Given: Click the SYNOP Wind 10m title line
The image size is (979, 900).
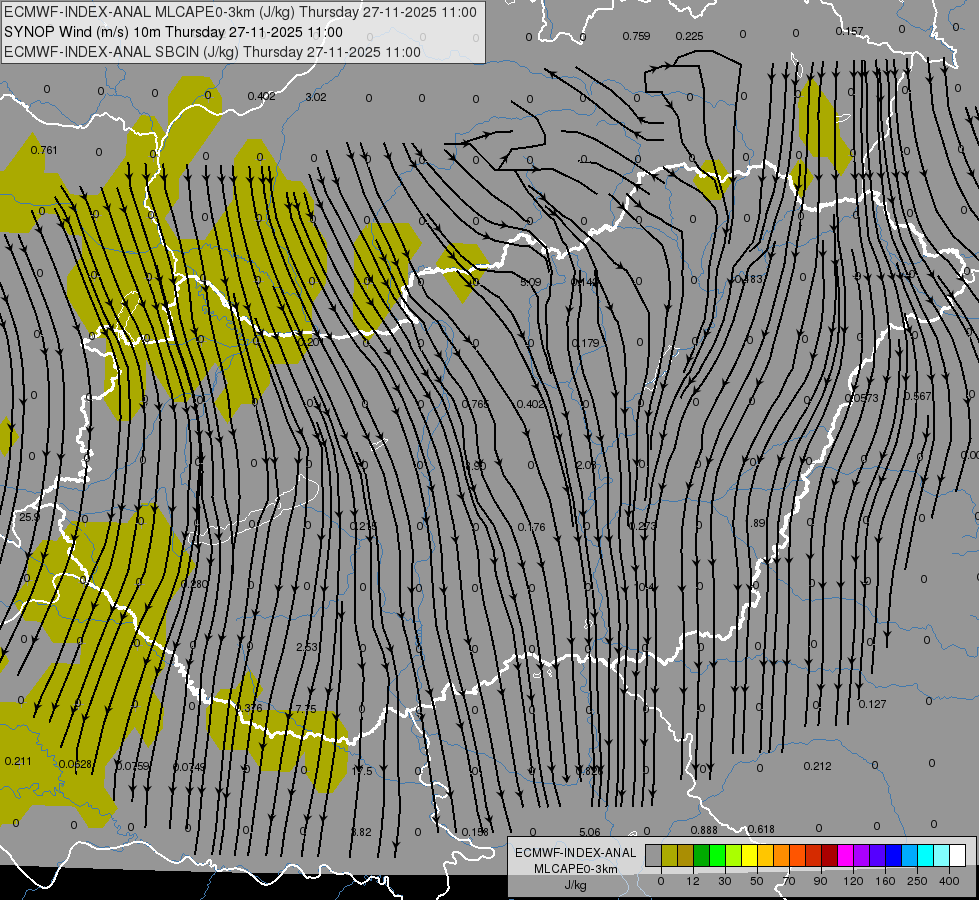Looking at the screenshot, I should click(x=174, y=32).
